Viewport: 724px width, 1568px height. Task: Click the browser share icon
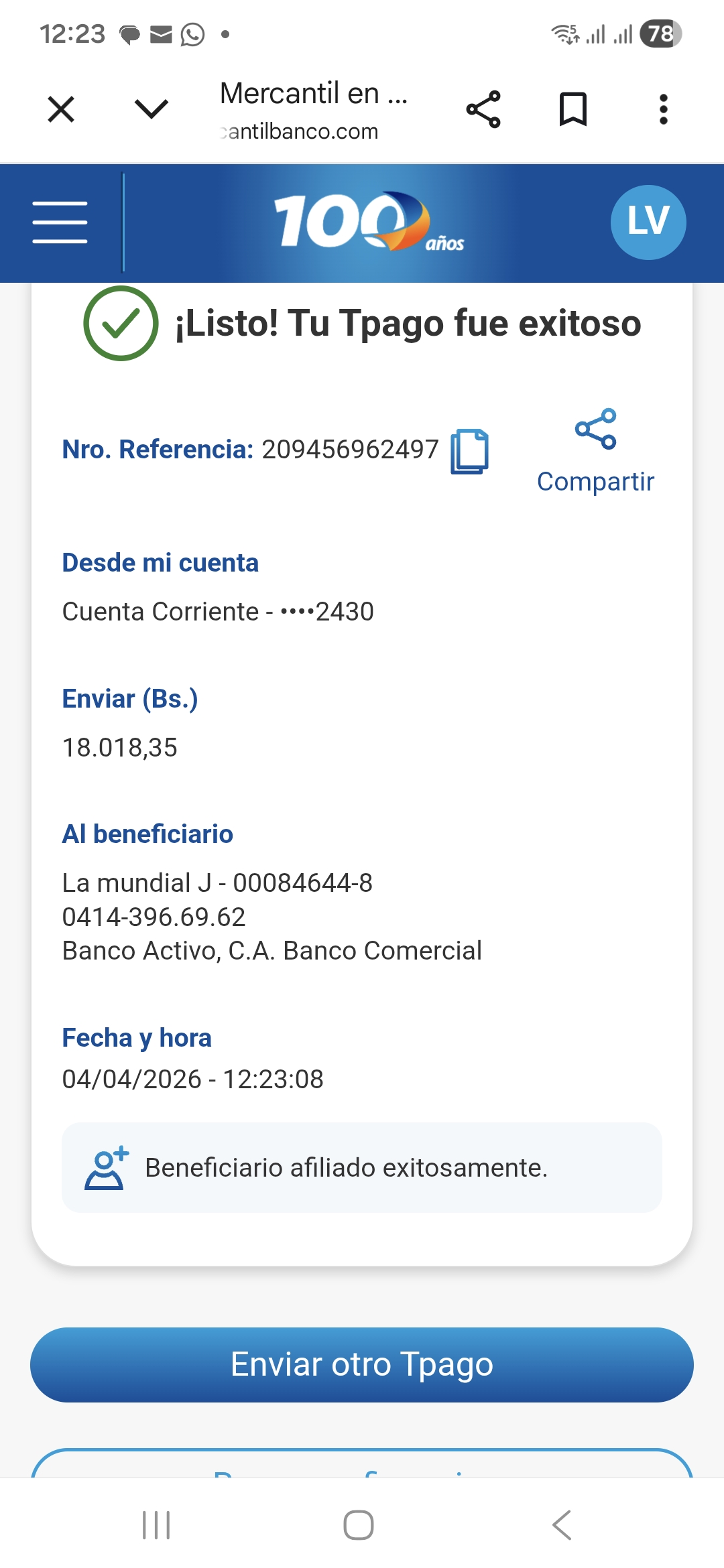click(x=483, y=109)
